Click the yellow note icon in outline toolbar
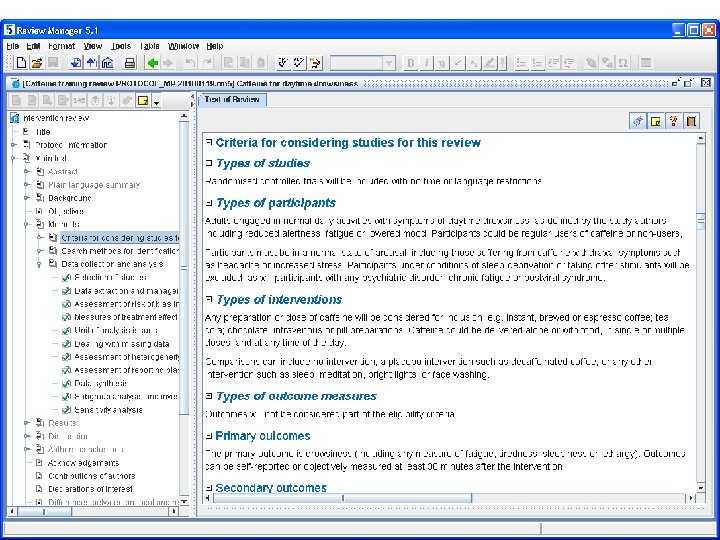This screenshot has height=540, width=720. point(143,101)
